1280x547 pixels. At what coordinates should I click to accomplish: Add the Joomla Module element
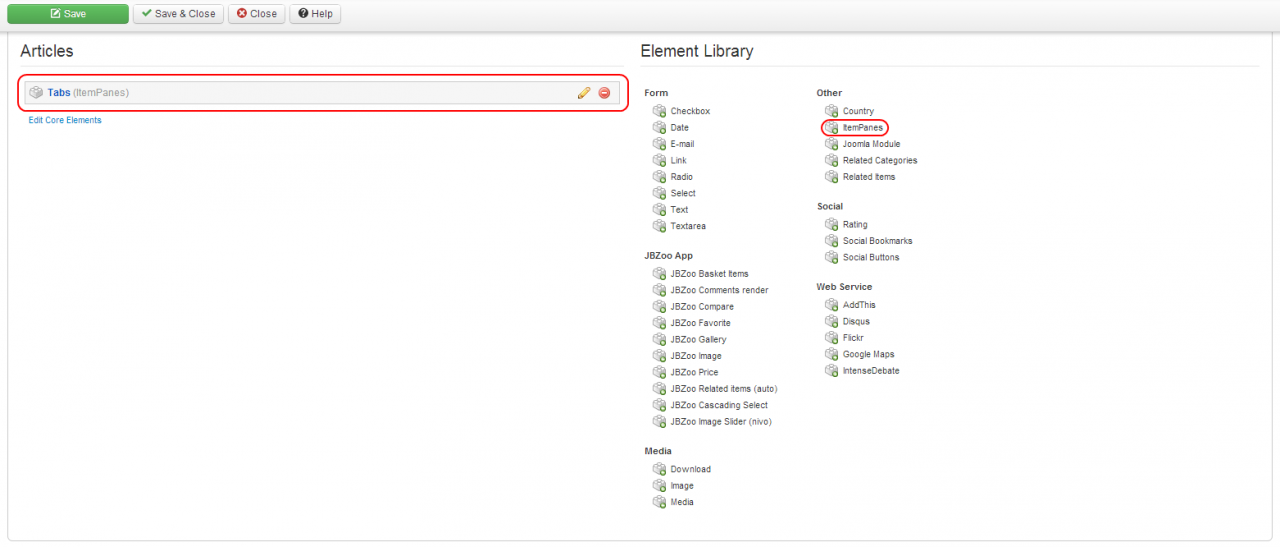point(871,144)
